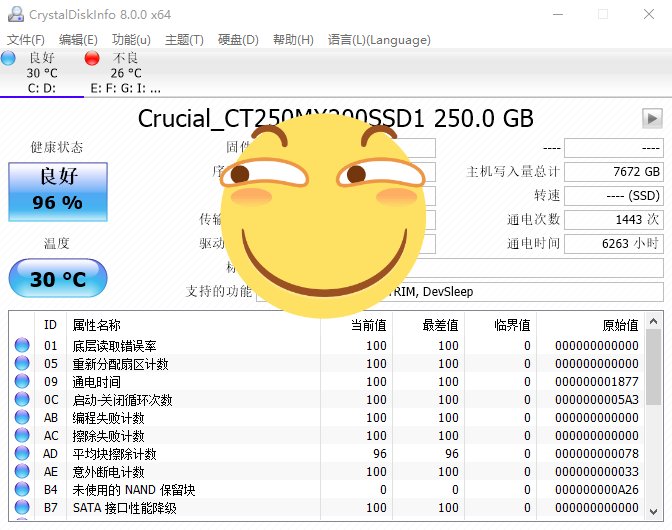Image resolution: width=672 pixels, height=530 pixels.
Task: Click raw value 0000000005A3
Action: click(x=597, y=399)
